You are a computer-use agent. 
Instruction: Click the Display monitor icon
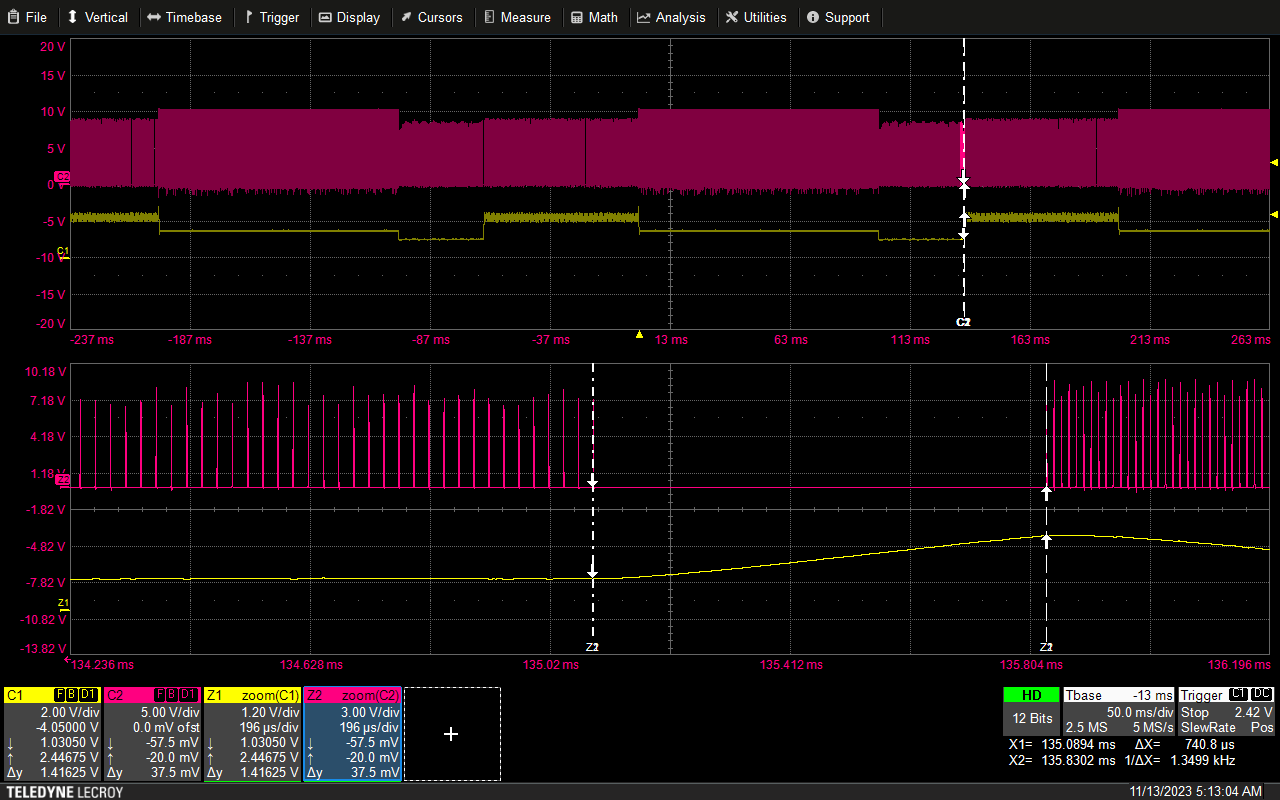click(x=326, y=17)
